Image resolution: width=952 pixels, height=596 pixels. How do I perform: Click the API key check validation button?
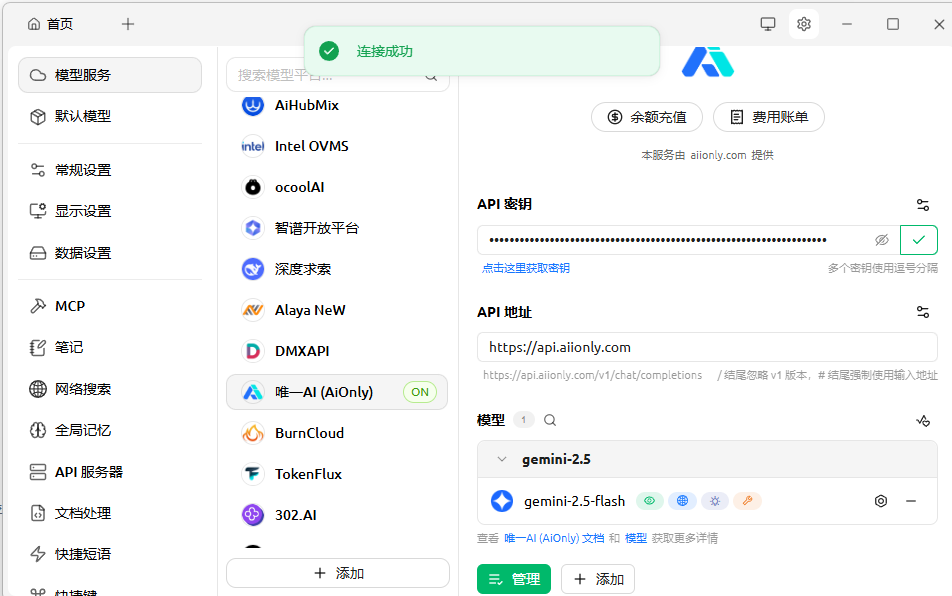pyautogui.click(x=919, y=240)
